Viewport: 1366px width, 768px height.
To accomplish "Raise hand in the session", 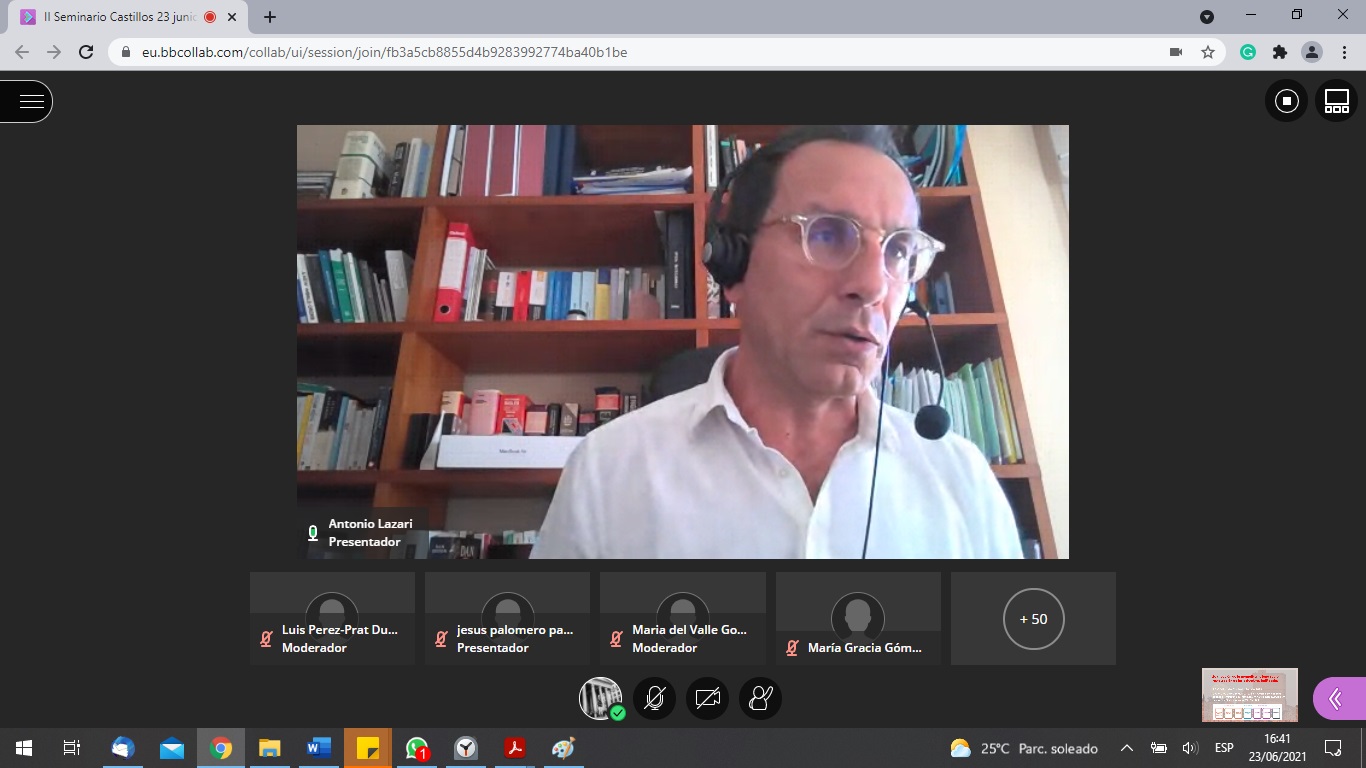I will (x=760, y=698).
